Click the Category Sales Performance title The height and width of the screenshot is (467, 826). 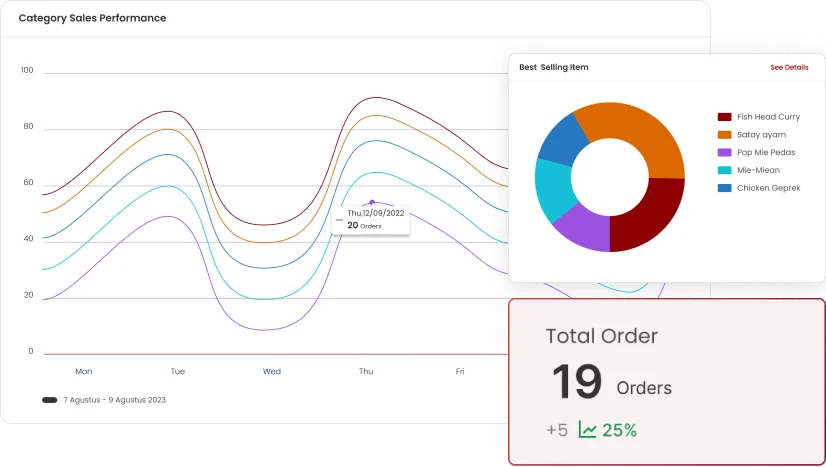(x=92, y=18)
